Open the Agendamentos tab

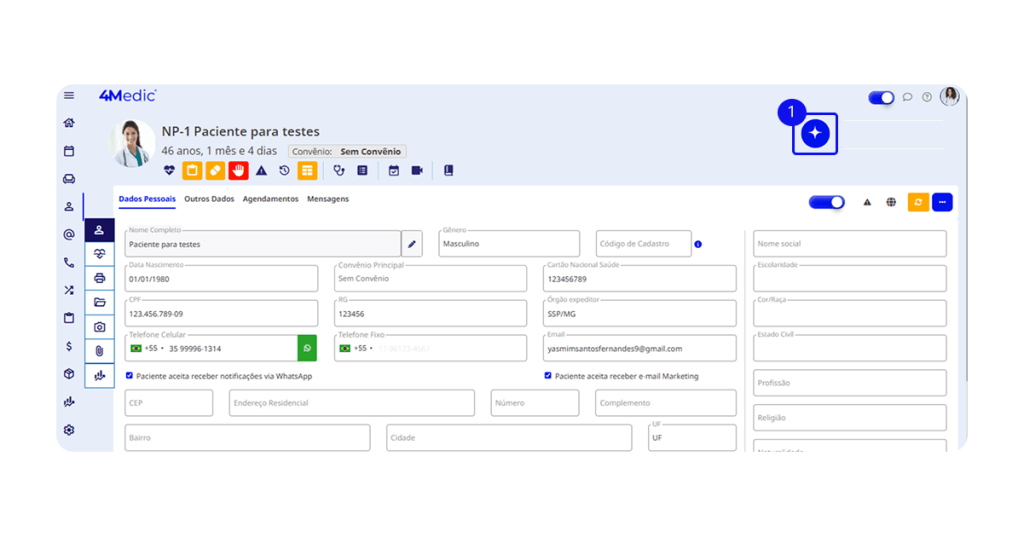coord(270,199)
